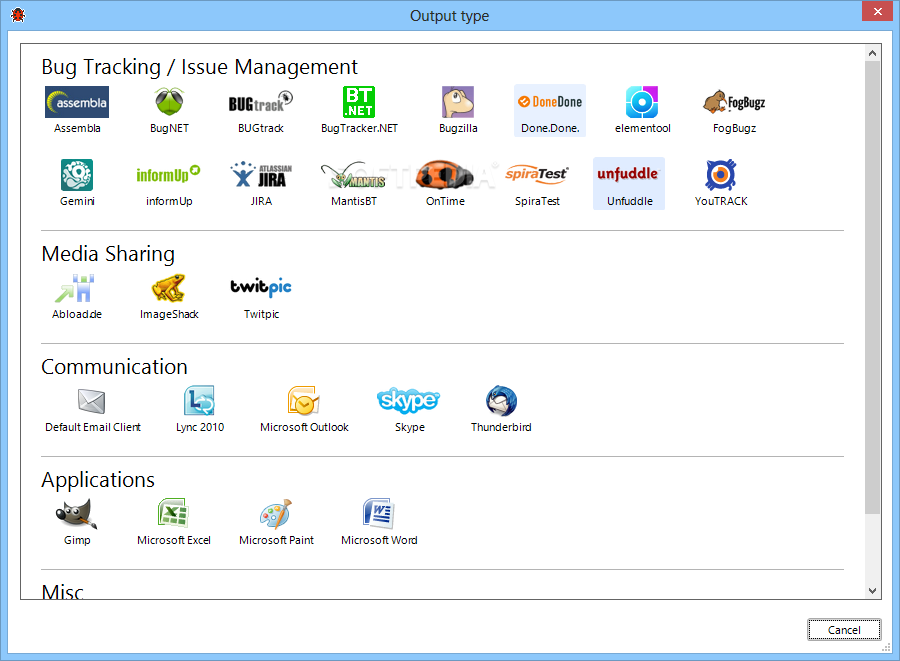
Task: Click the "Bugzilla" text label
Action: 458,128
